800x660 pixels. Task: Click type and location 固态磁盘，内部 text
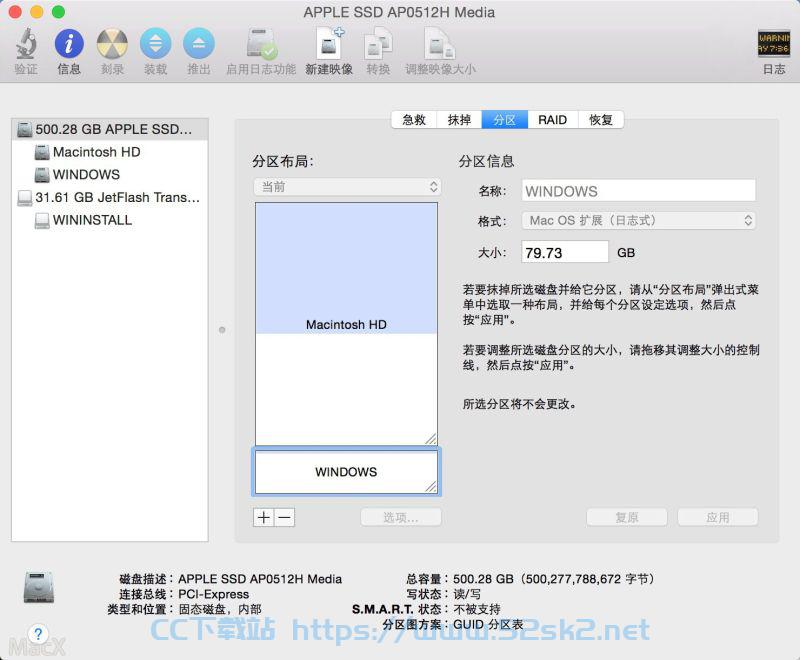pos(220,609)
